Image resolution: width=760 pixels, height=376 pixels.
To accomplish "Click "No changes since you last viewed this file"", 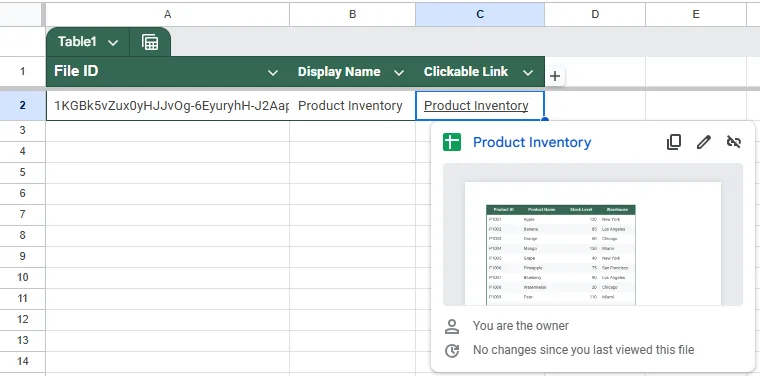I will 584,350.
